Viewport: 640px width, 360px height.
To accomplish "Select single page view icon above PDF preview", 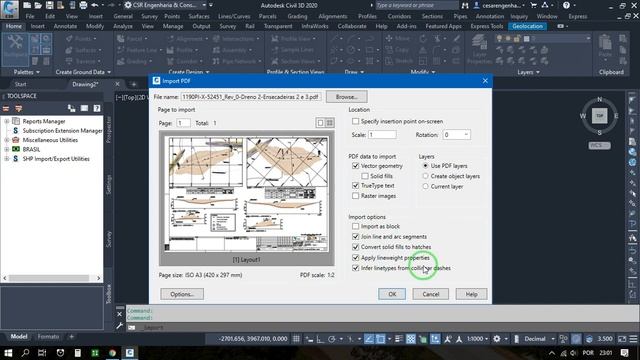I will (320, 123).
